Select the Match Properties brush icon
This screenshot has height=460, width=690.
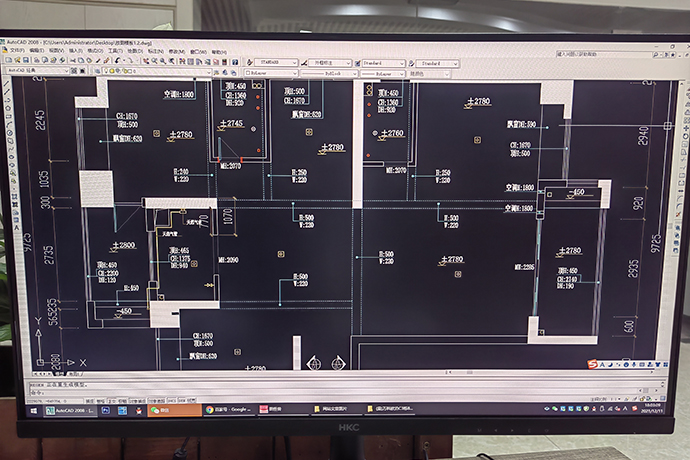point(98,60)
